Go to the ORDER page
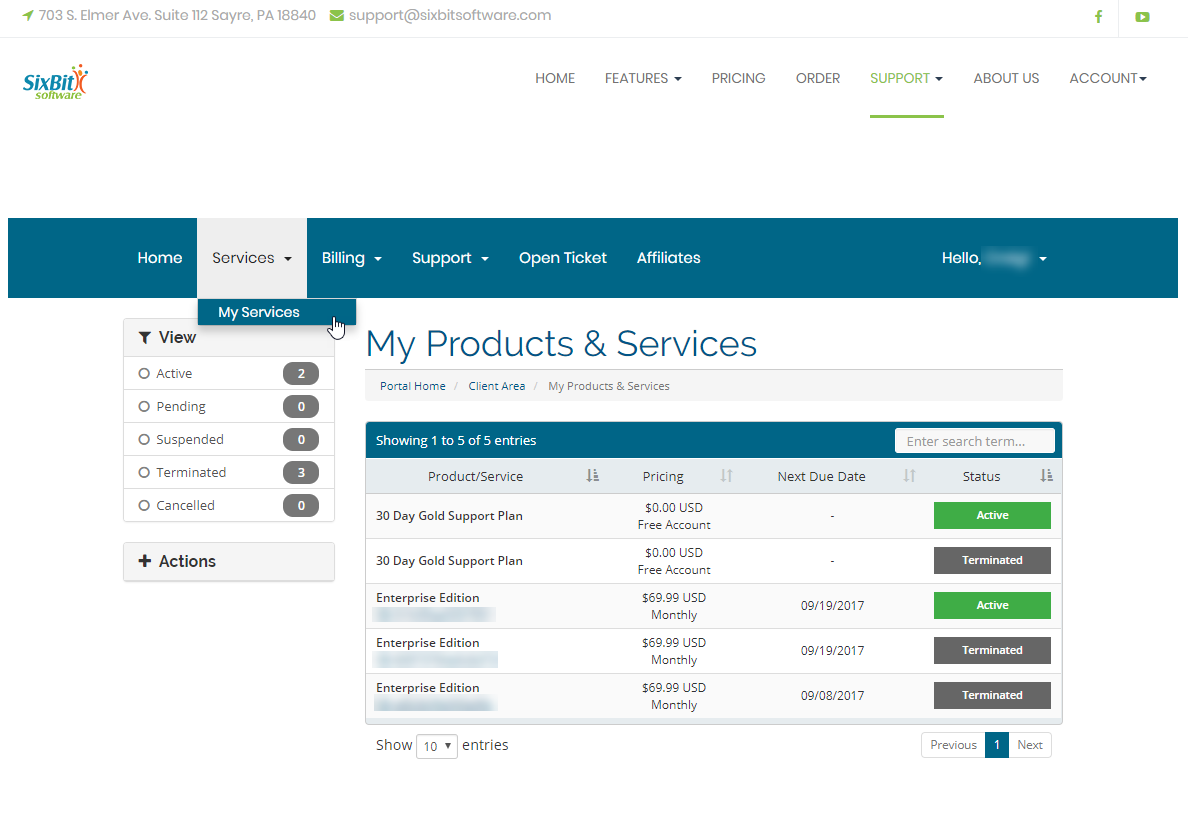The image size is (1188, 818). tap(818, 78)
